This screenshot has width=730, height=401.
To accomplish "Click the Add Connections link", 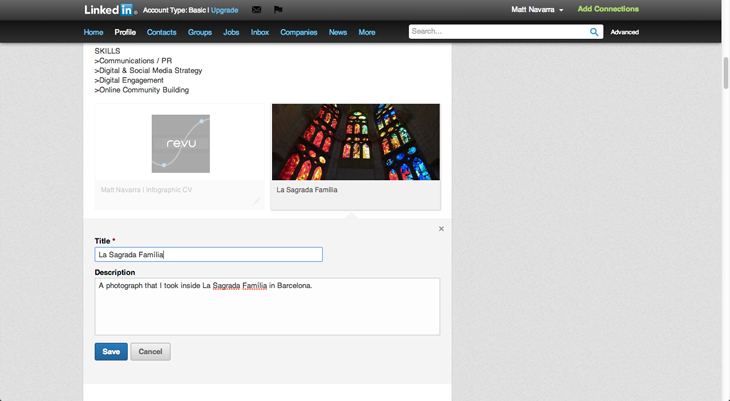I will tap(608, 9).
